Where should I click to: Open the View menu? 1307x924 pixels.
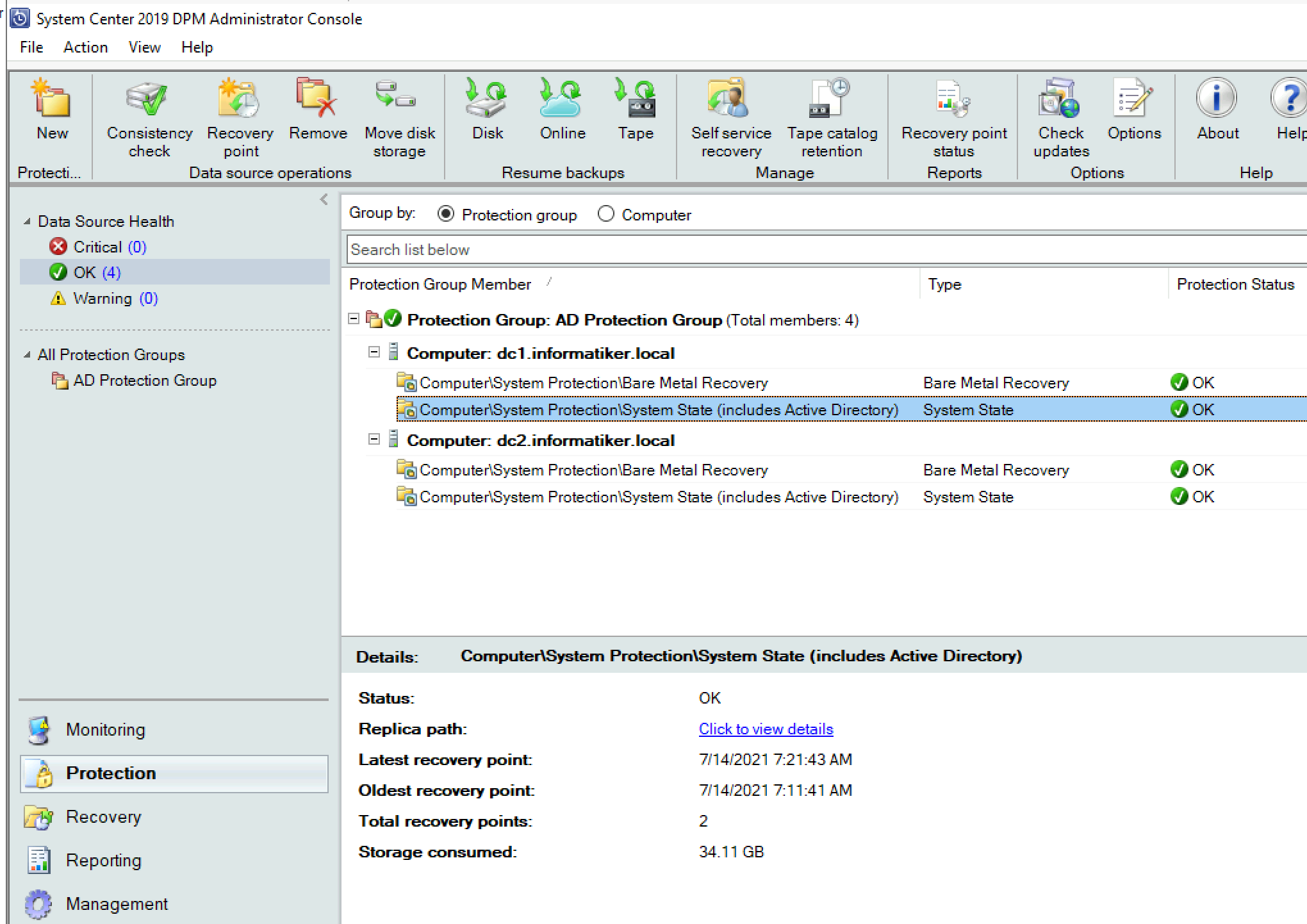click(144, 47)
